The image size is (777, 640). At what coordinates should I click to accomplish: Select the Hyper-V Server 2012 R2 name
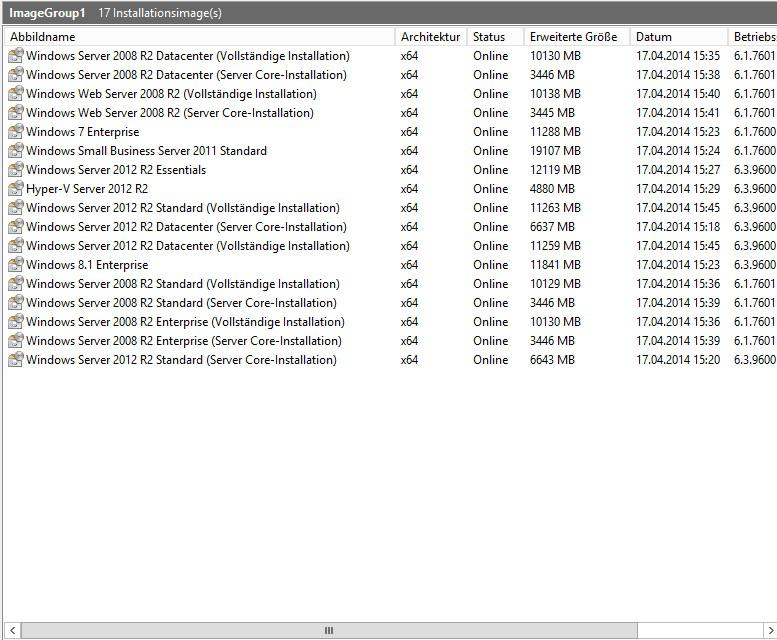(x=87, y=189)
